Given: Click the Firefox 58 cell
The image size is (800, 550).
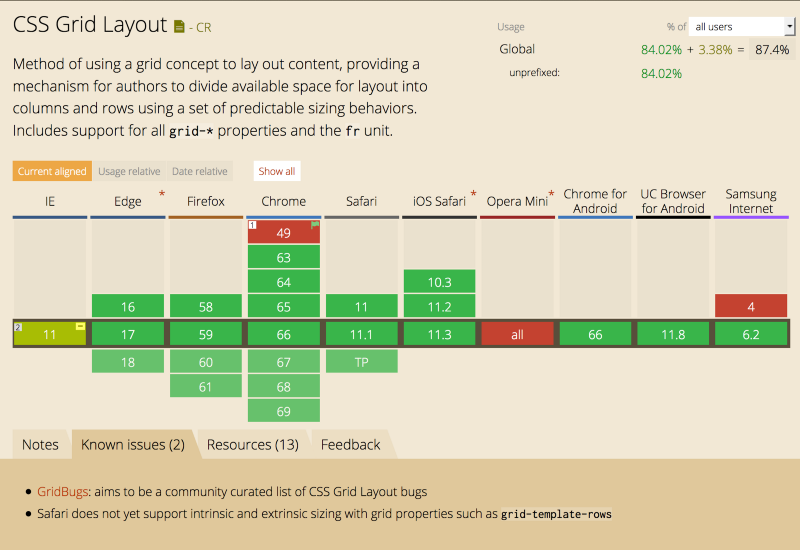Looking at the screenshot, I should click(x=206, y=306).
